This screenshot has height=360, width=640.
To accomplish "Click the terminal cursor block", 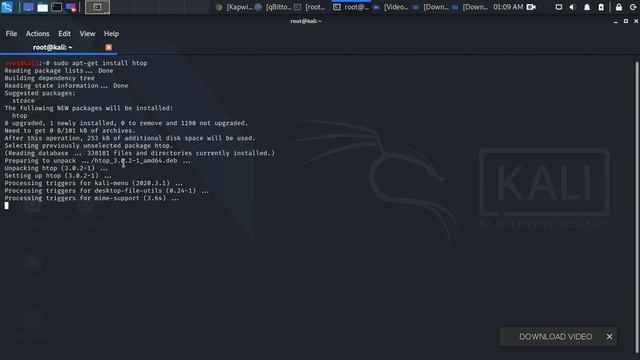I will (x=7, y=205).
